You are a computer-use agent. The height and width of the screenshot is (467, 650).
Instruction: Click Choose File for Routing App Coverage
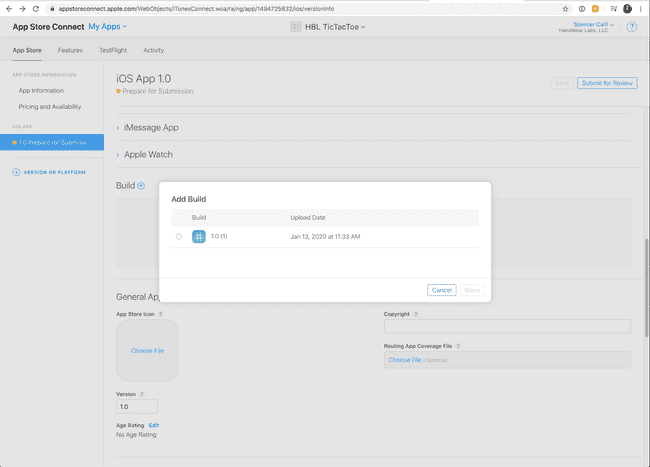405,360
